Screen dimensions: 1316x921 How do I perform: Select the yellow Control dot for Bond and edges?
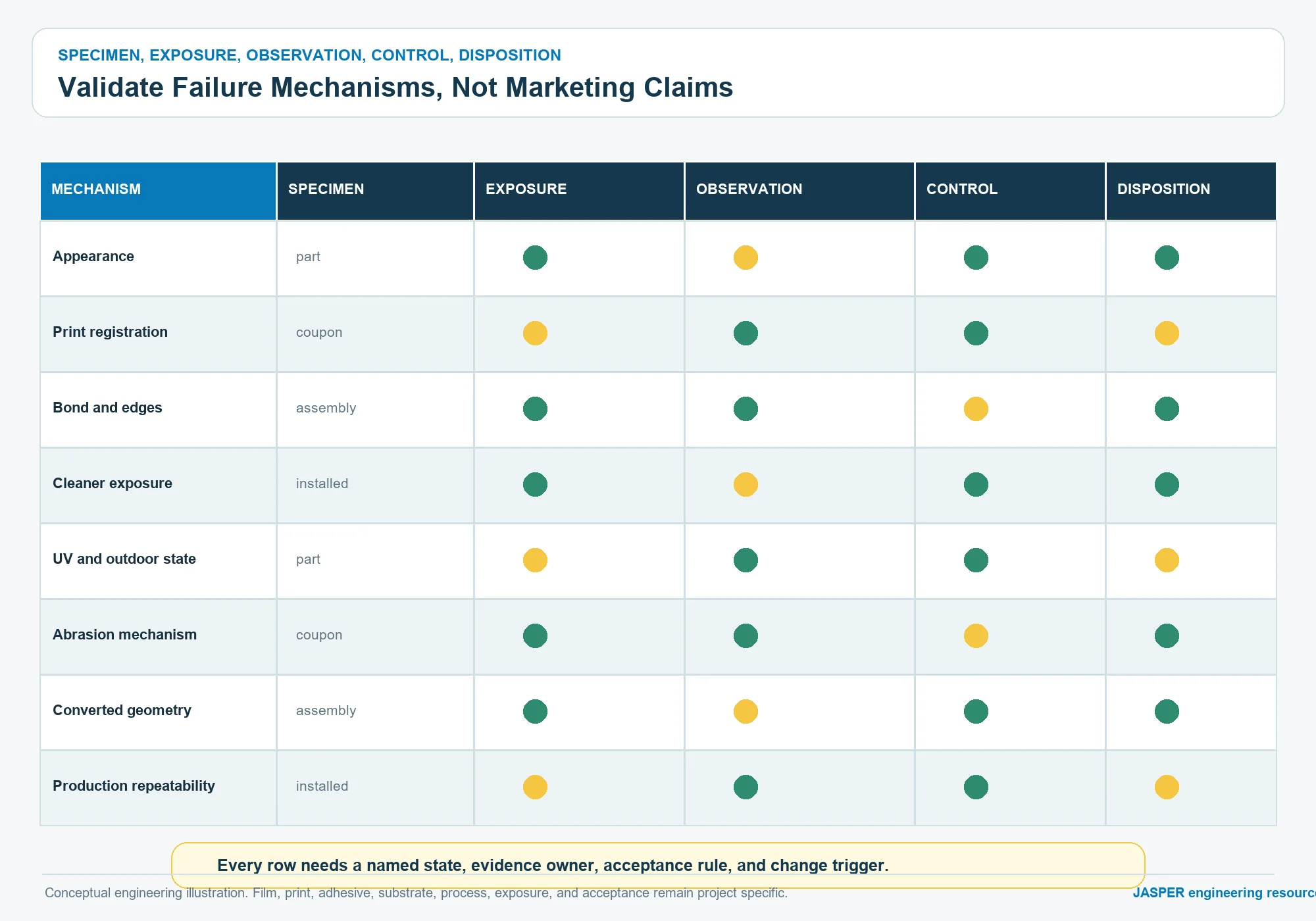point(976,409)
